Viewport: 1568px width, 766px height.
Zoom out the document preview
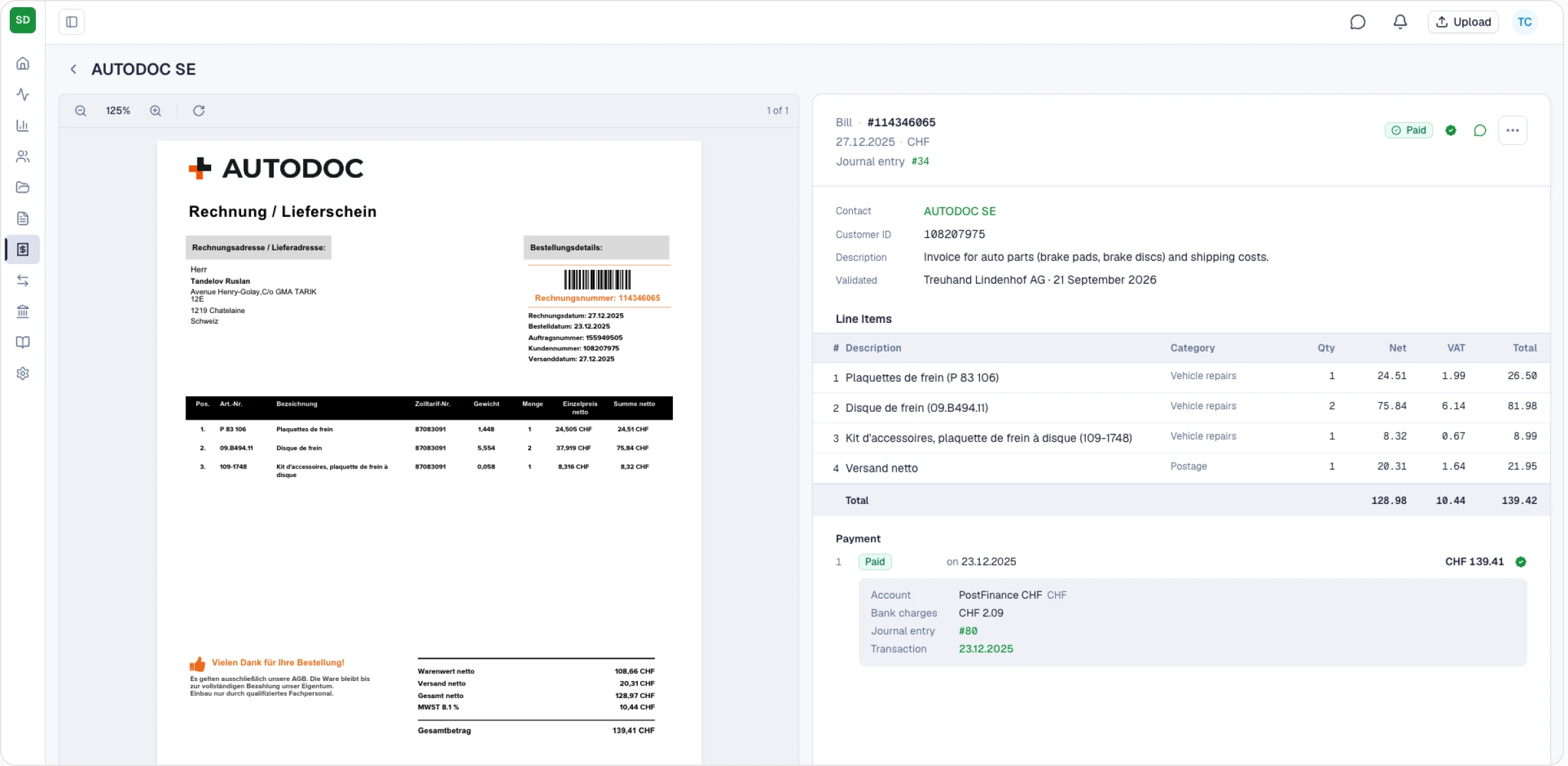click(80, 111)
